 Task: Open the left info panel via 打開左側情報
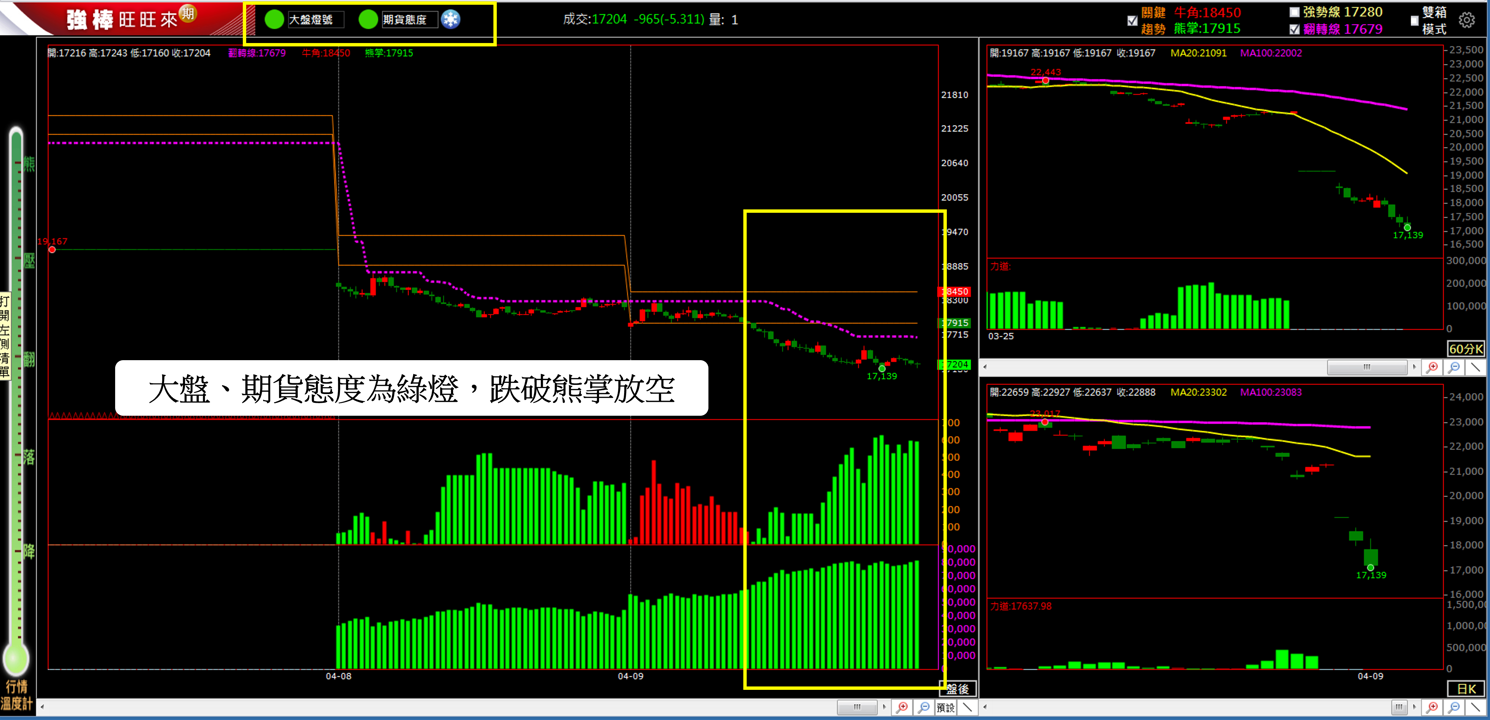click(x=5, y=335)
